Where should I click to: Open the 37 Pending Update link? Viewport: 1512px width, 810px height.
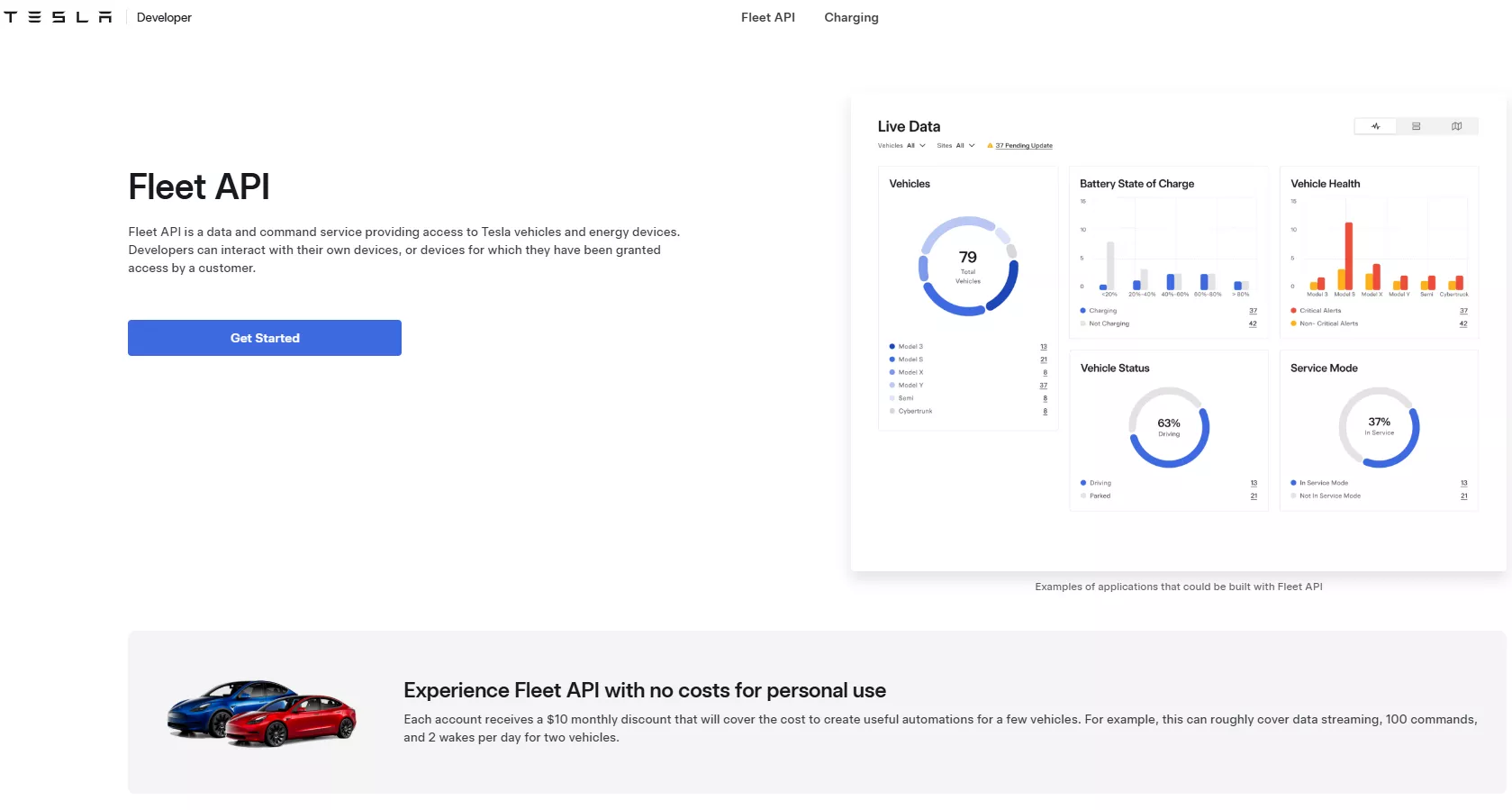1024,145
